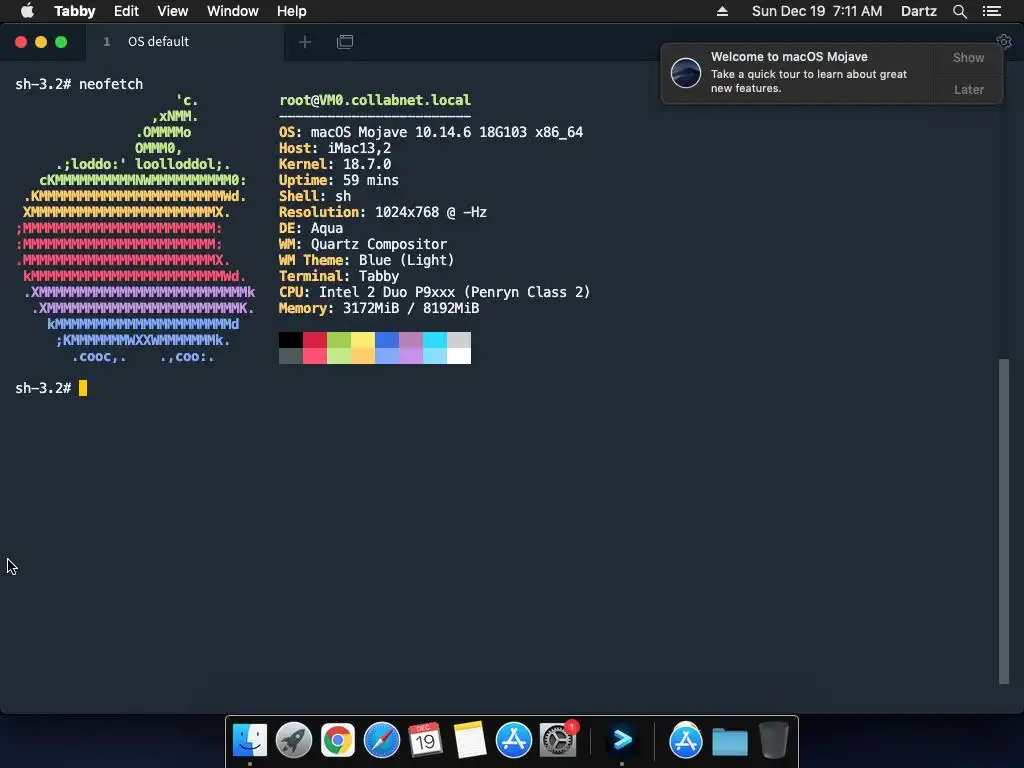Click the black color block in neofetch palette
This screenshot has height=768, width=1024.
click(x=291, y=340)
